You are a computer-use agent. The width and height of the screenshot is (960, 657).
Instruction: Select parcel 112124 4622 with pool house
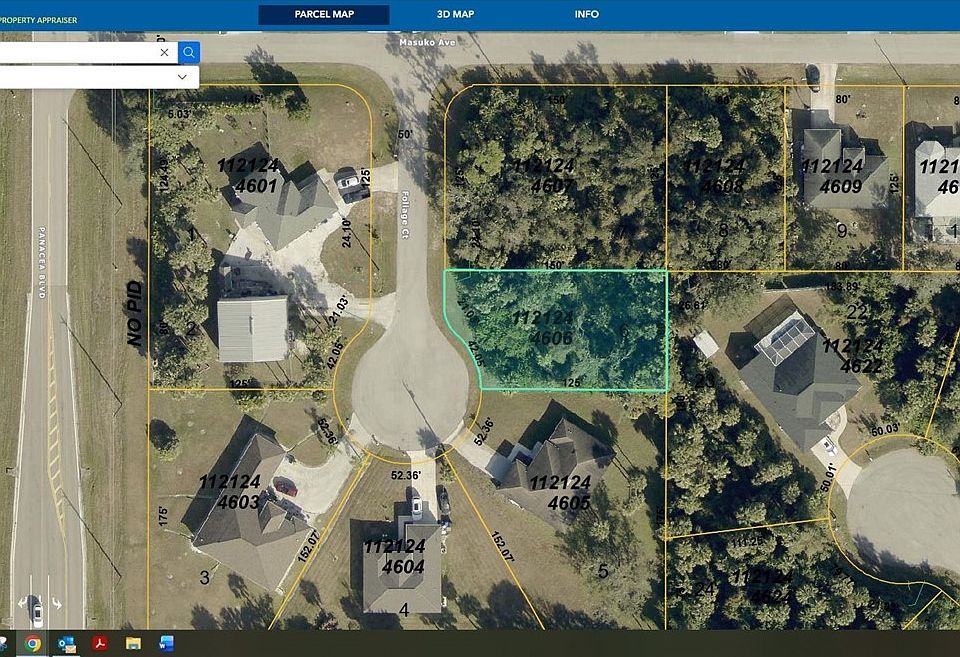853,356
